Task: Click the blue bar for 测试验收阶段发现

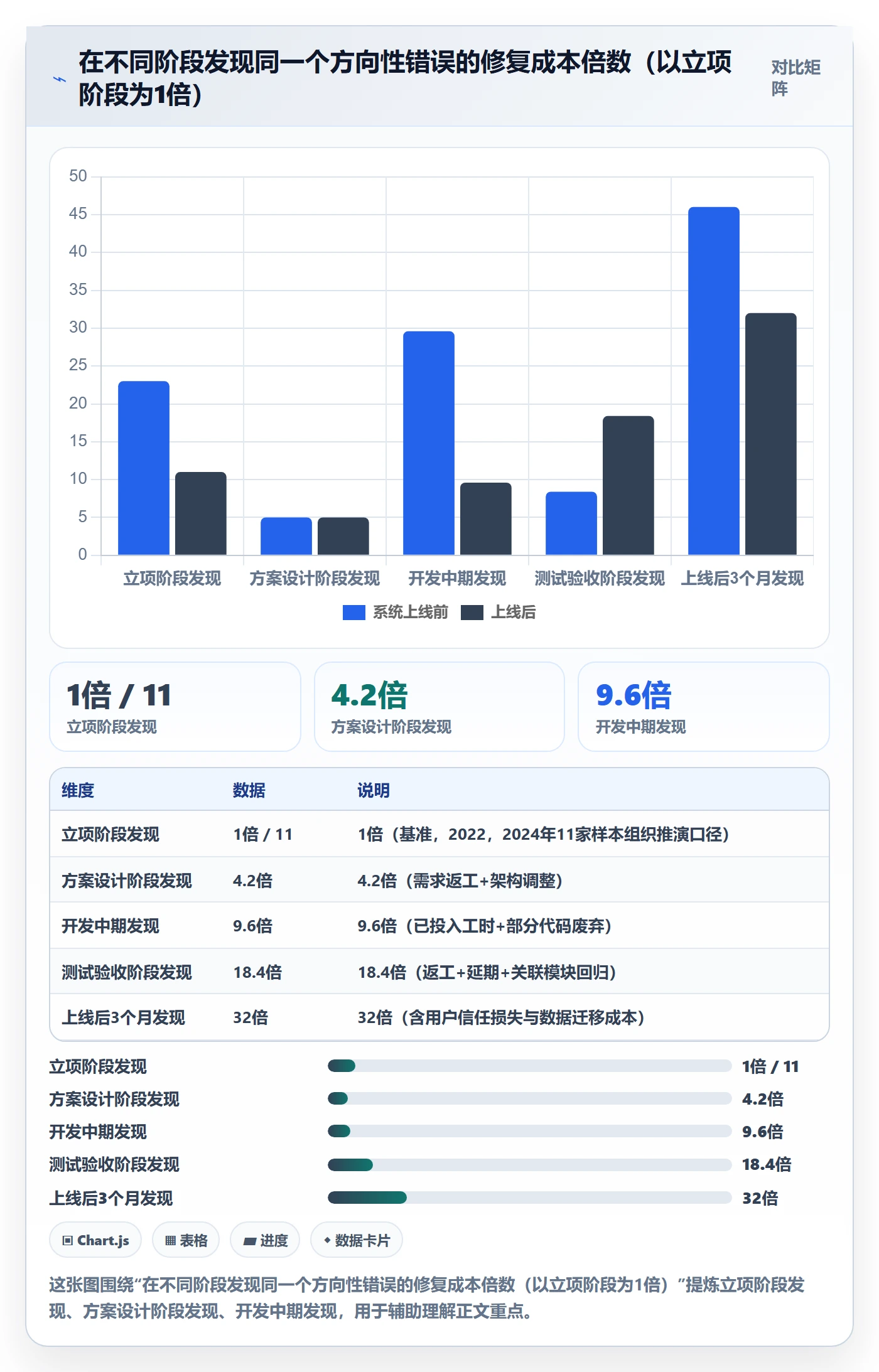Action: point(571,523)
